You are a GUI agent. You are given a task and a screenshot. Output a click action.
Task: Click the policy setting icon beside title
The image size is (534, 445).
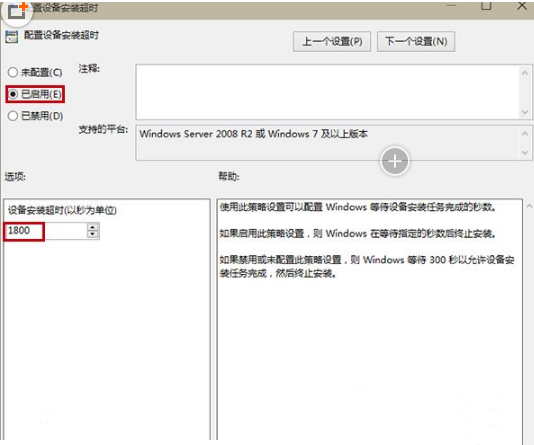pos(11,36)
